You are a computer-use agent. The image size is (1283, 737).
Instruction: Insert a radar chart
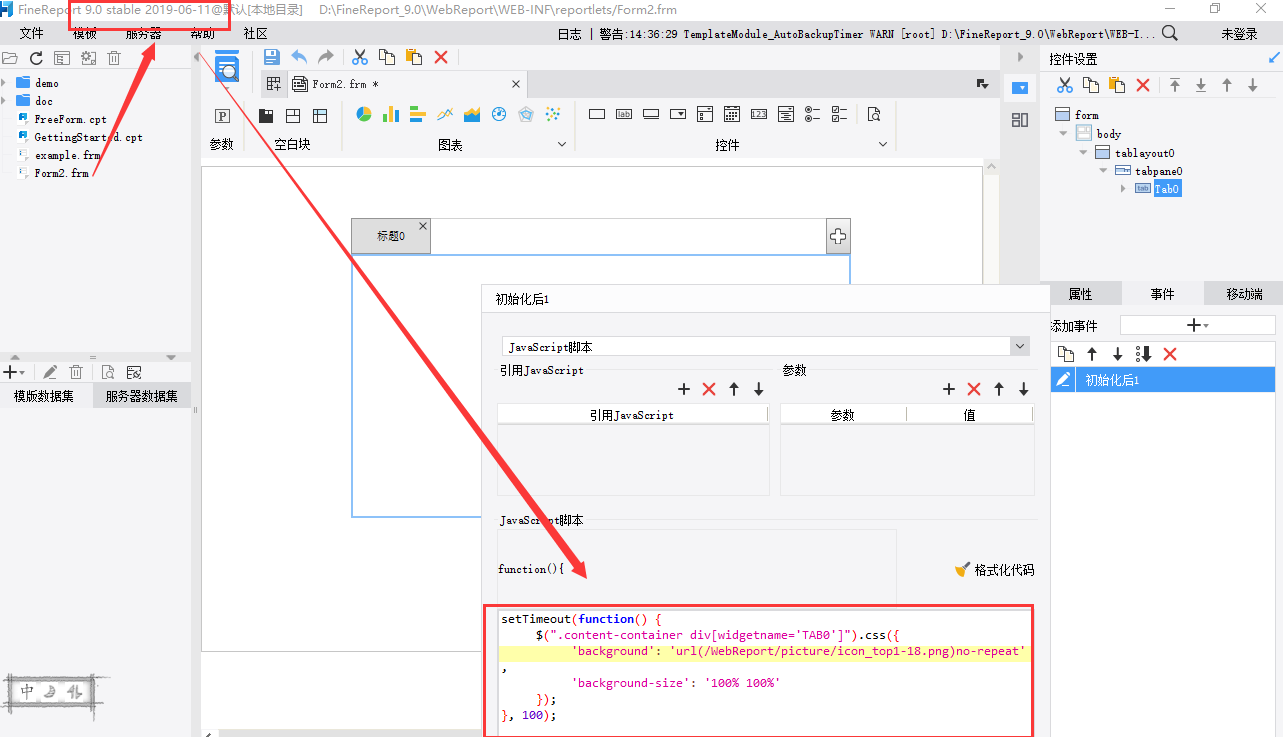click(x=526, y=114)
